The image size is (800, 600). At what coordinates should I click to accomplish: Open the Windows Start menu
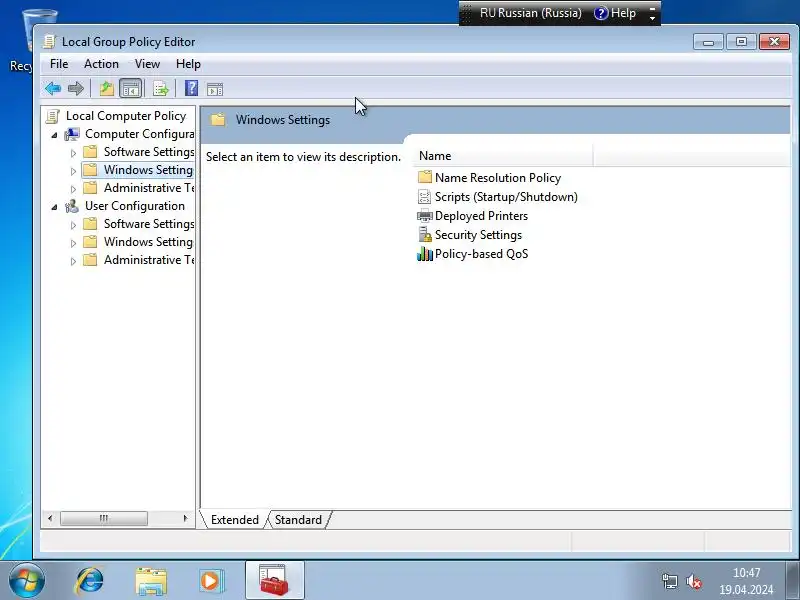[x=27, y=581]
